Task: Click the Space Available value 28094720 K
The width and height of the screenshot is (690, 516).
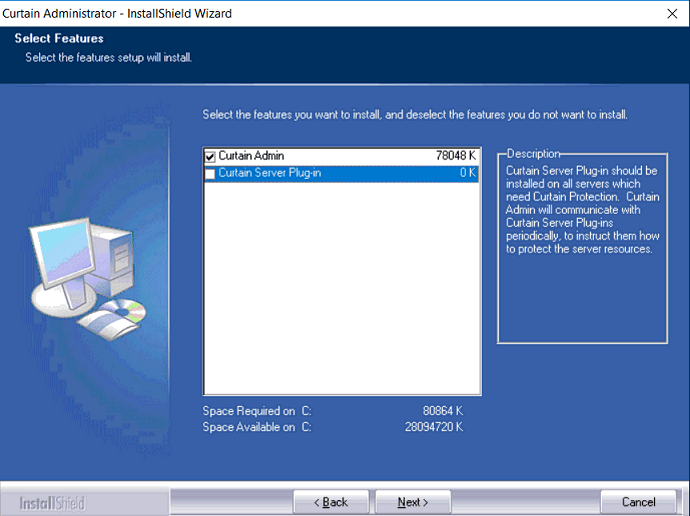Action: tap(434, 427)
